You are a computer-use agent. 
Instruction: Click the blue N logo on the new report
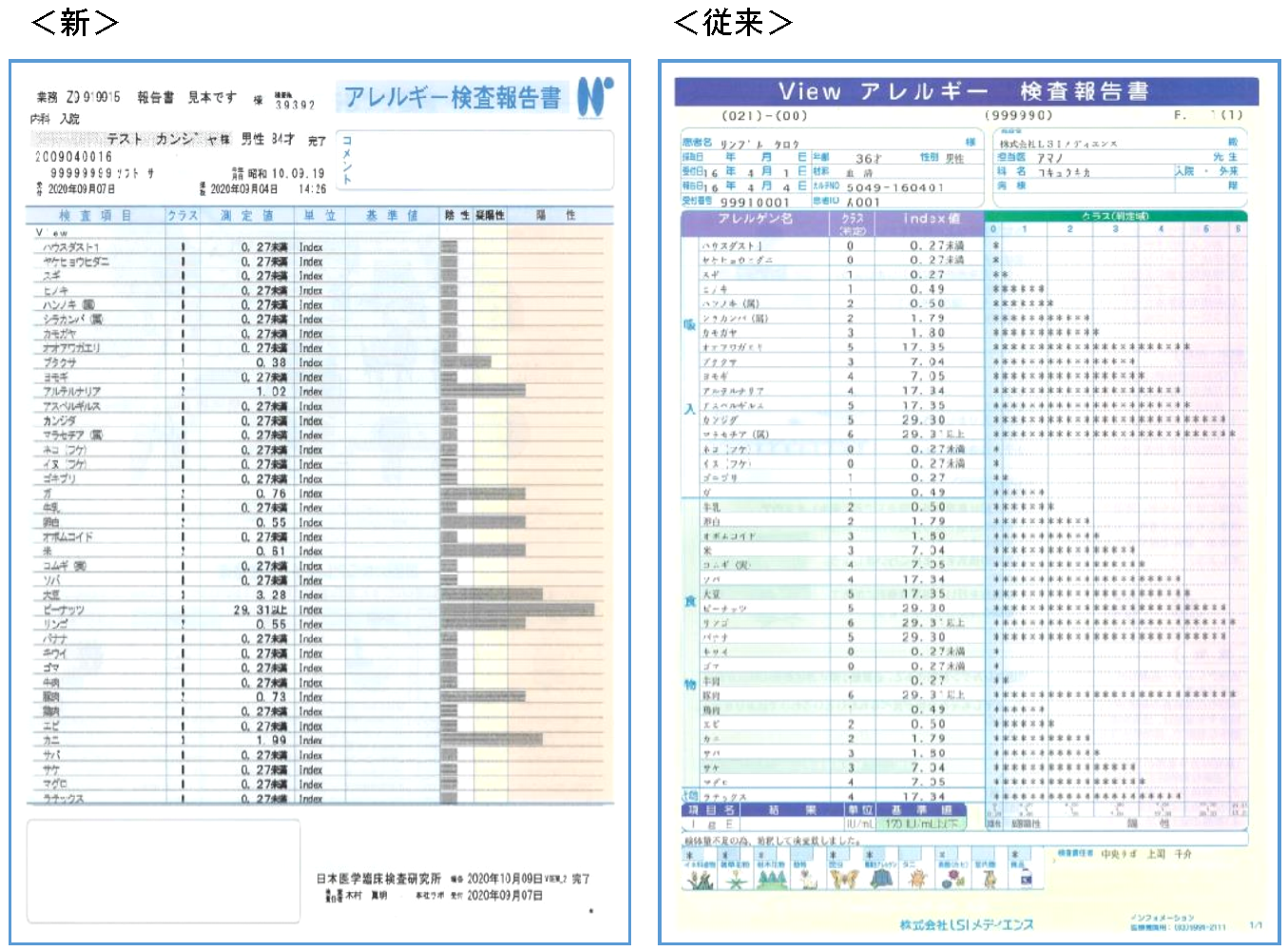click(x=595, y=97)
